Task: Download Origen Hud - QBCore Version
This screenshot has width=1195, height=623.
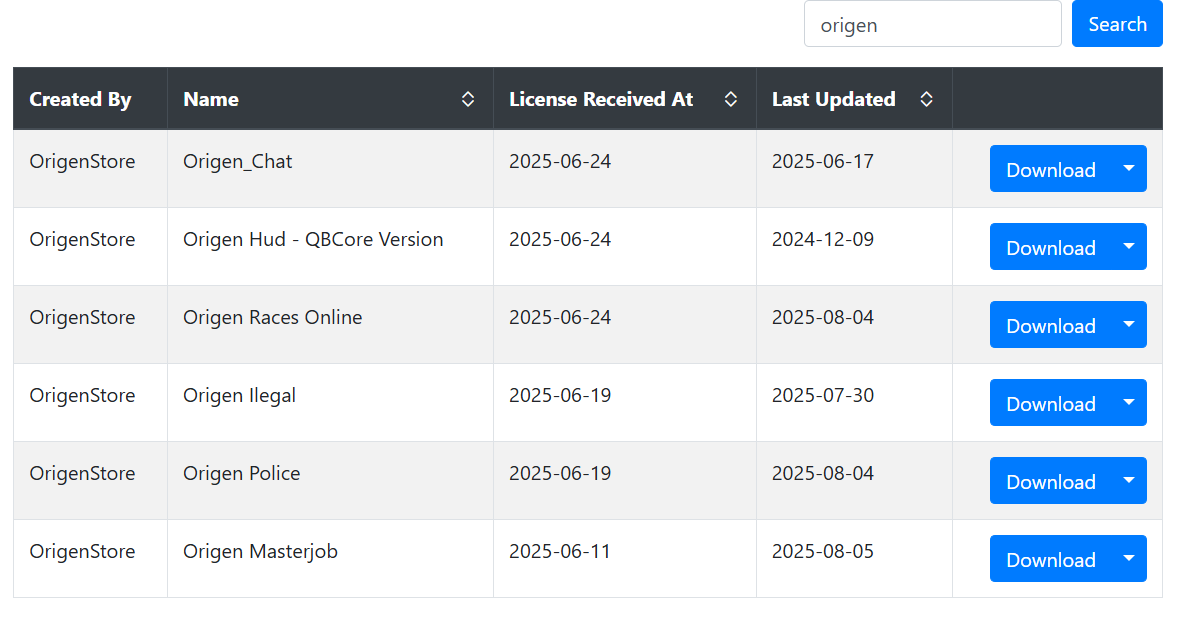Action: pyautogui.click(x=1050, y=246)
